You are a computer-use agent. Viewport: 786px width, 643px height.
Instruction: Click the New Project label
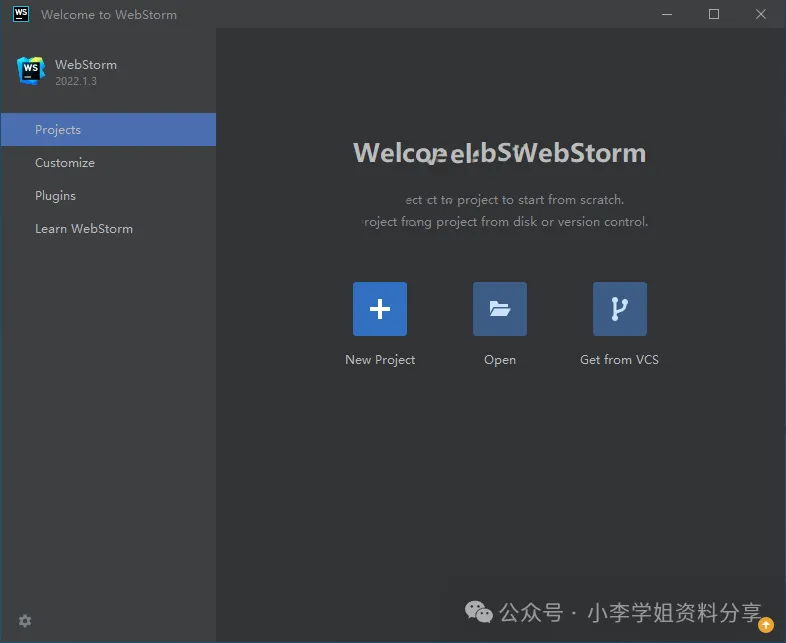pyautogui.click(x=380, y=360)
